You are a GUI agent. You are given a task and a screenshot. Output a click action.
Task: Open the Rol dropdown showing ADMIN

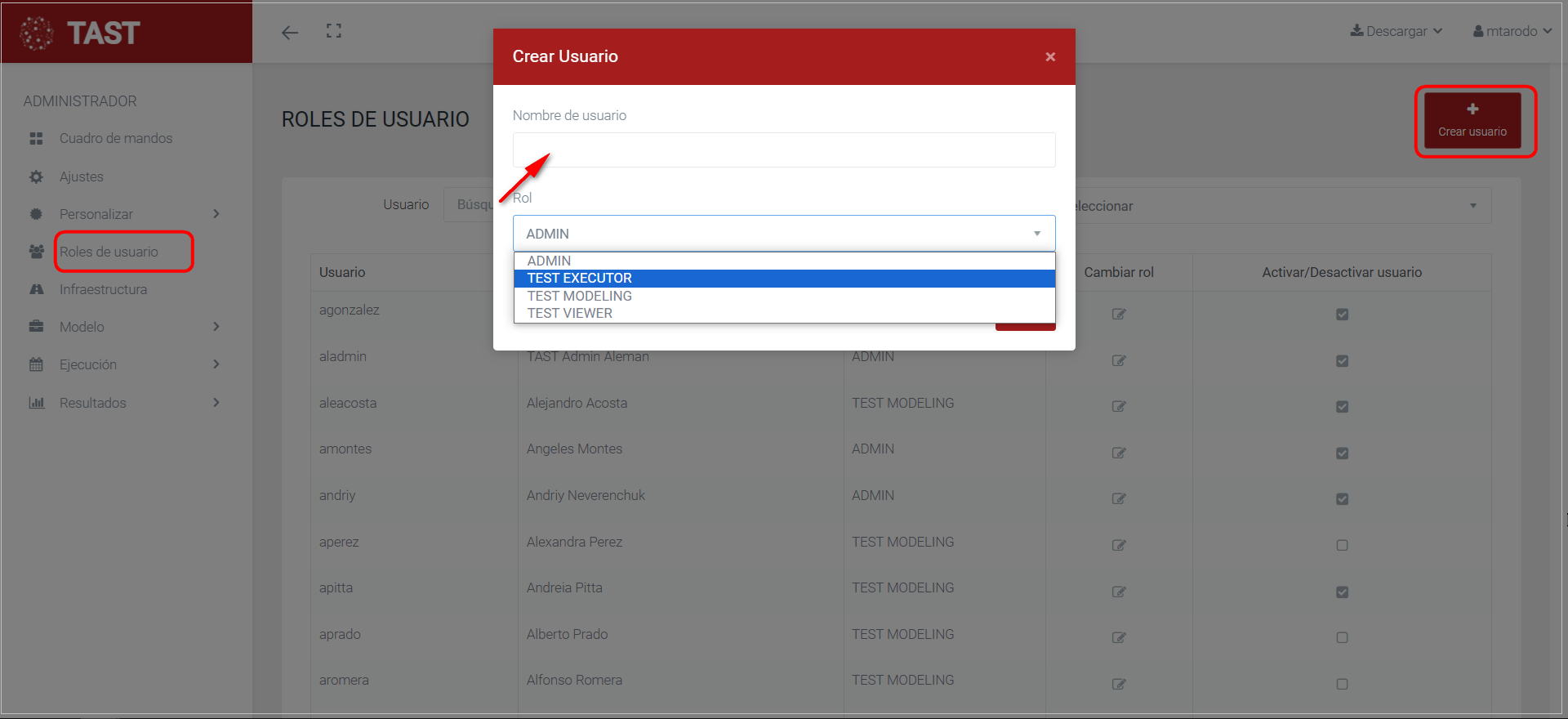[x=783, y=234]
